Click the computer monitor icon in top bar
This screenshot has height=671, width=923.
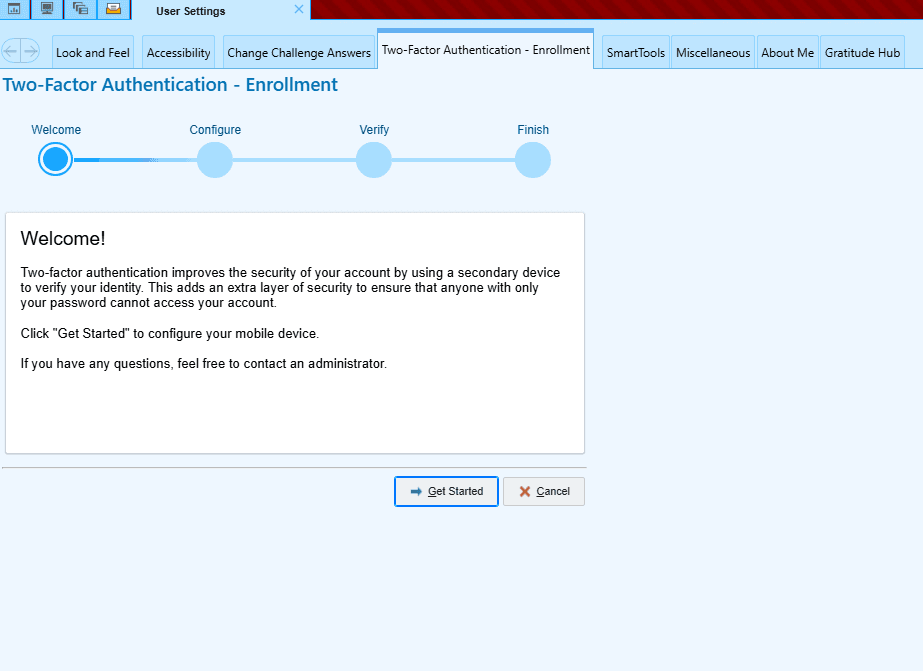click(47, 10)
